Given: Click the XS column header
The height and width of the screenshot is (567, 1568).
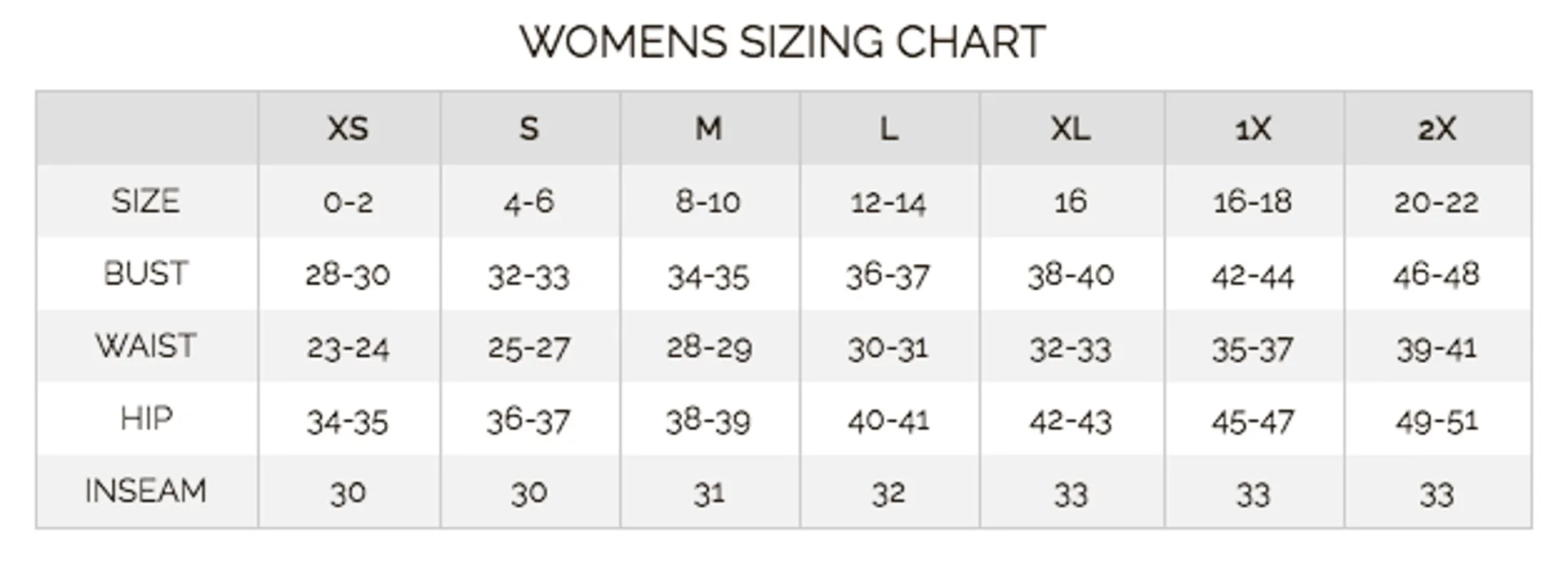Looking at the screenshot, I should (348, 129).
